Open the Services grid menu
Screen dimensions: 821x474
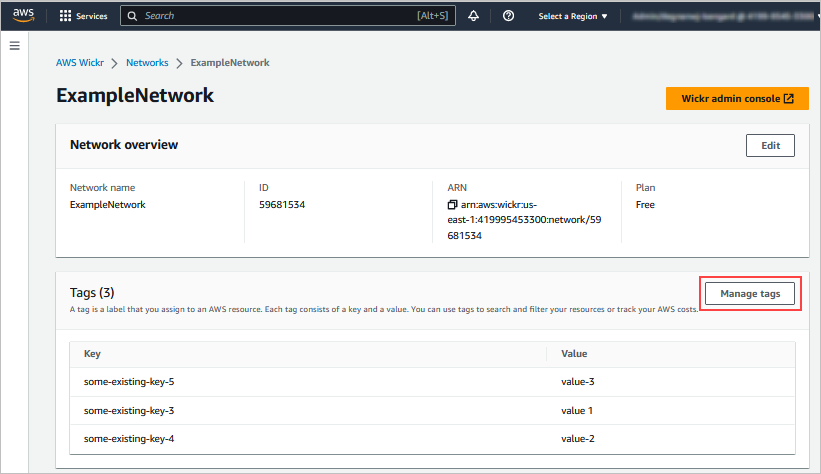point(84,16)
